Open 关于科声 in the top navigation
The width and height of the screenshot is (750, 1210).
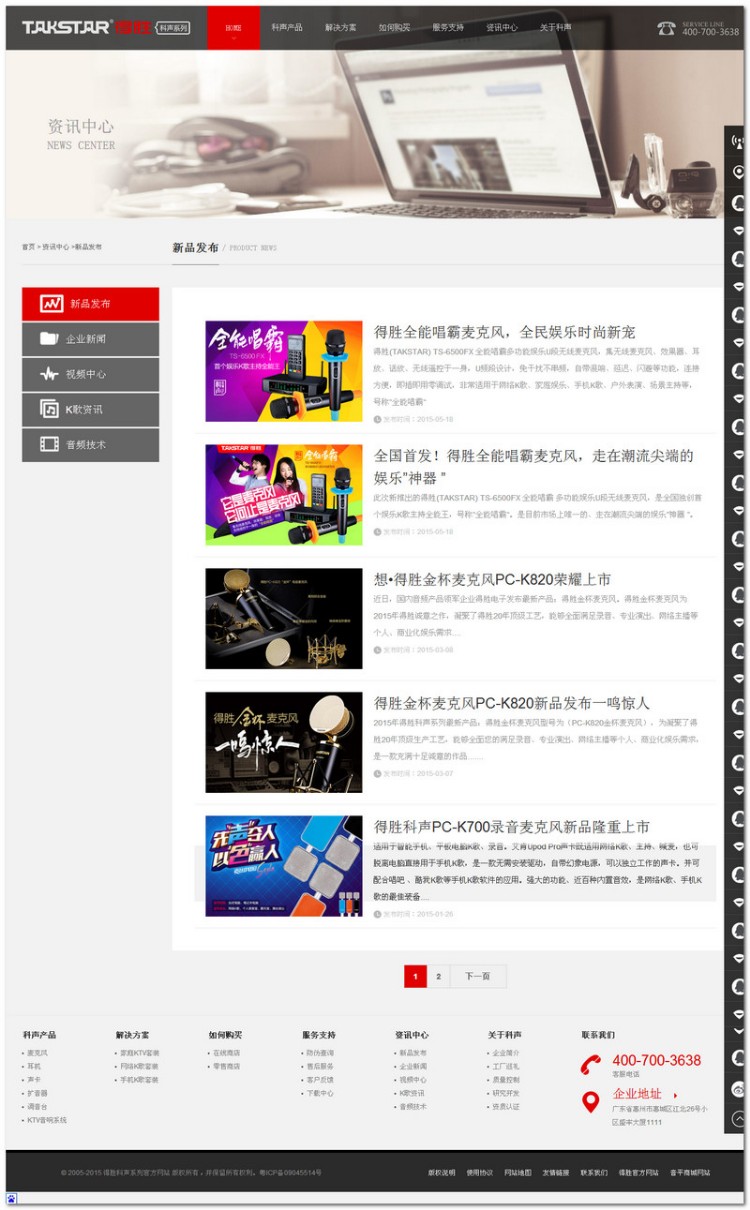point(556,27)
